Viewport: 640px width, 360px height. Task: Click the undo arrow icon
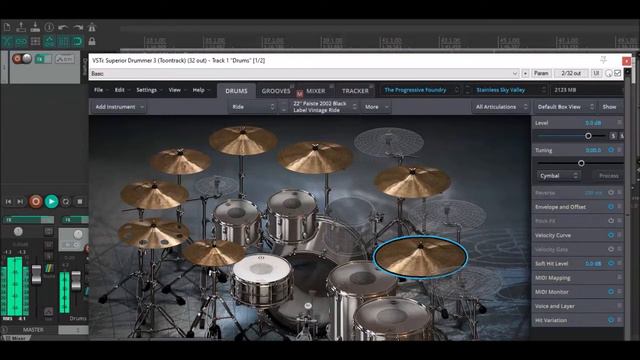click(x=63, y=27)
